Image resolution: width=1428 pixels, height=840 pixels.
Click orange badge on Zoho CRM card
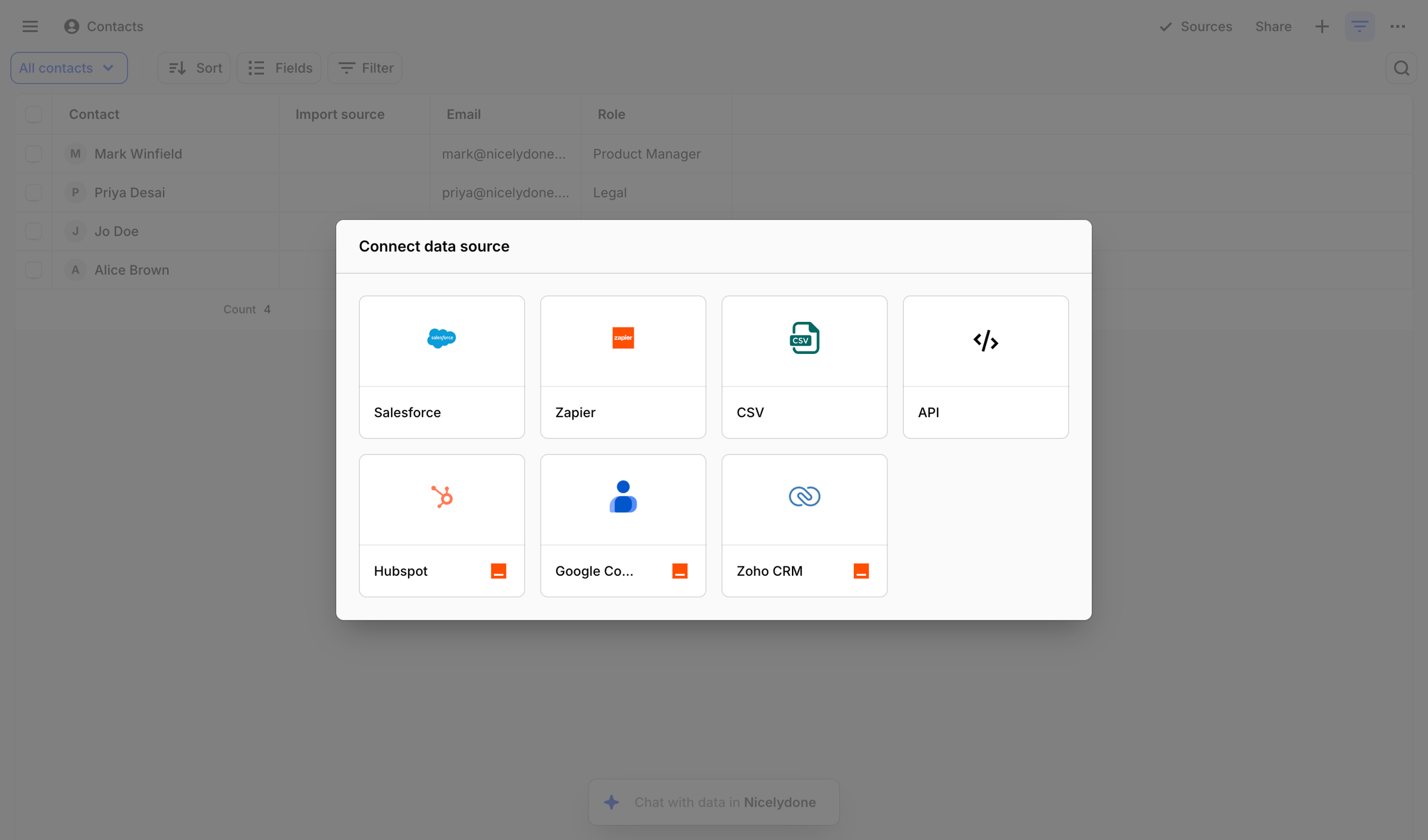861,571
